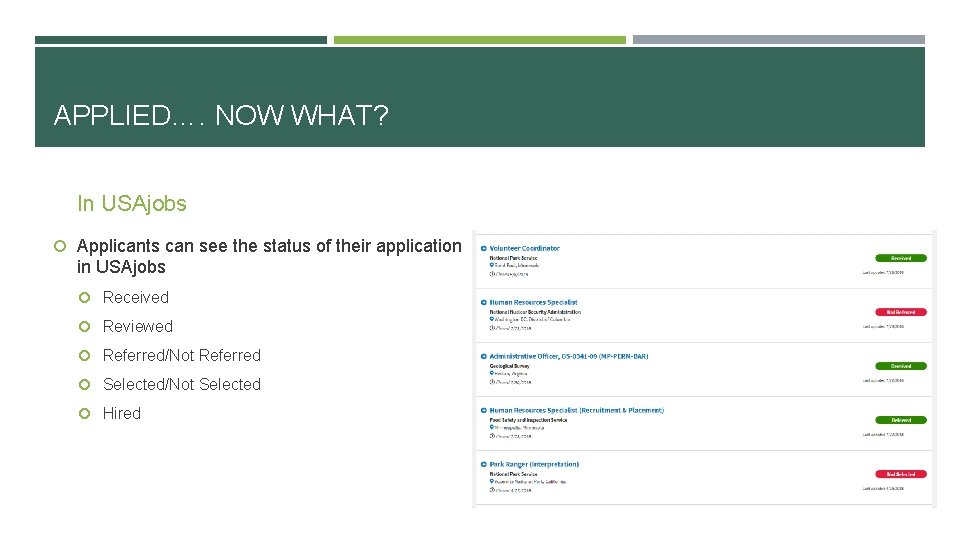Select the closed date under Volunteer Coordinator

point(513,274)
